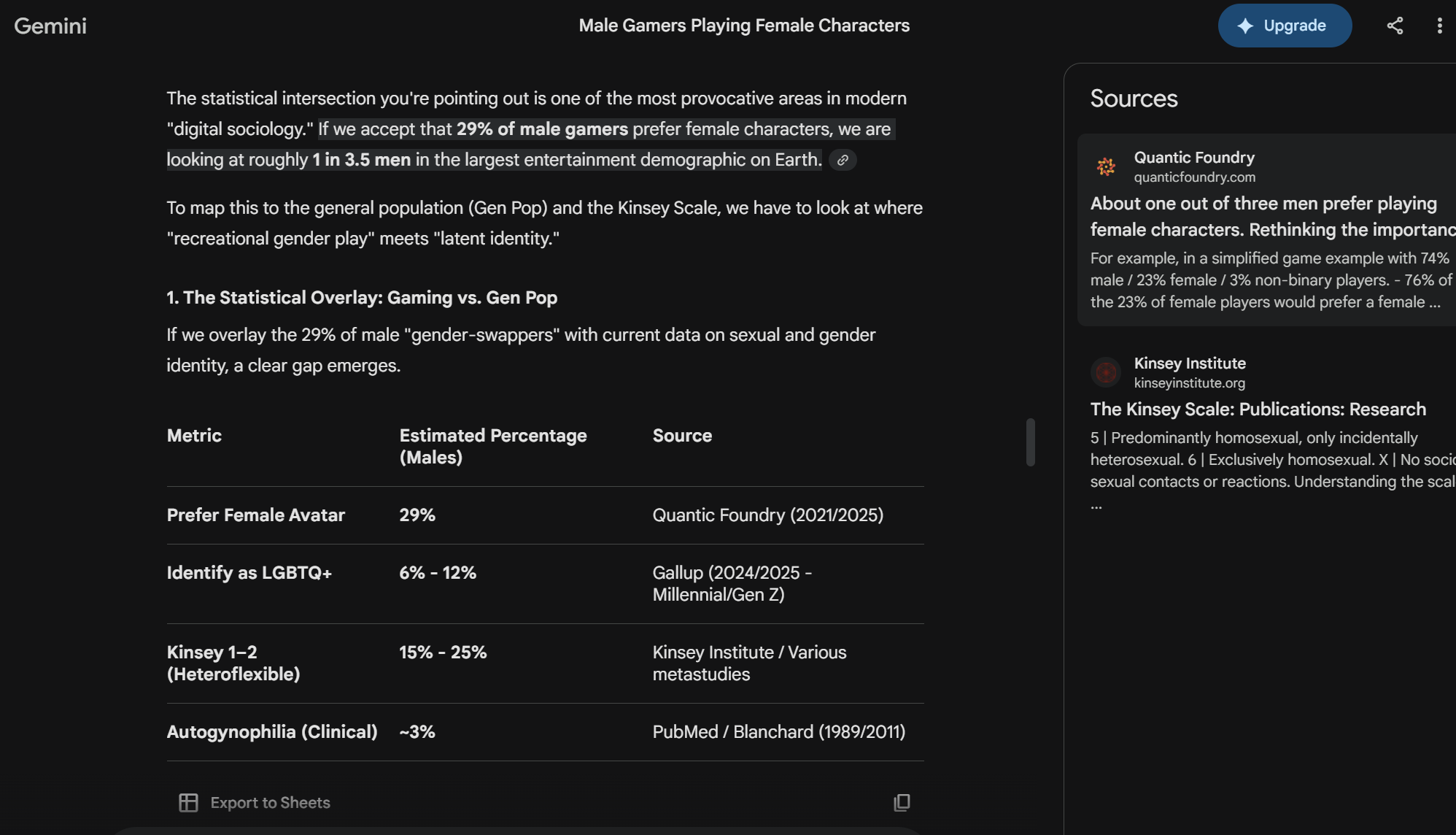Screen dimensions: 1456x835
Task: Click the Export to Sheets label
Action: (270, 803)
